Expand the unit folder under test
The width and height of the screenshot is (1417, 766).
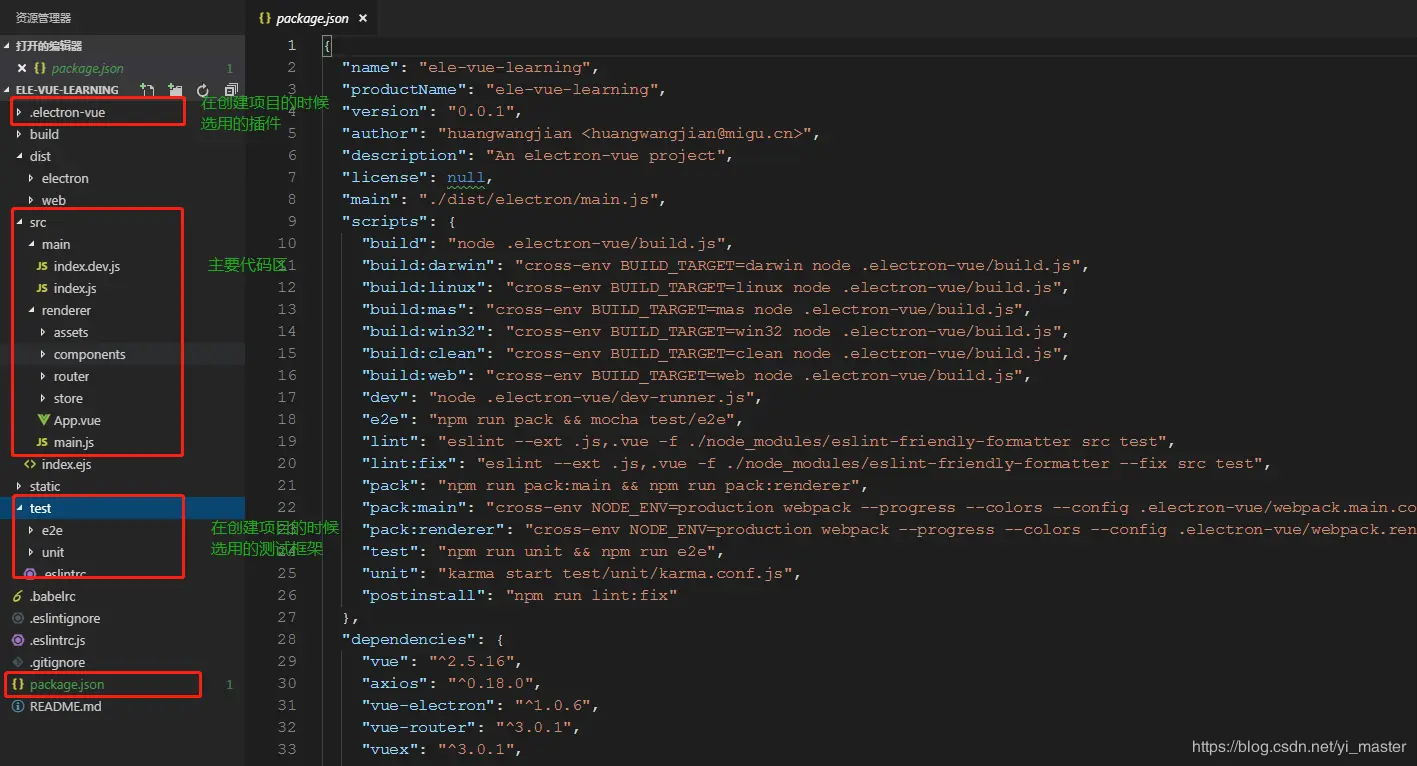tap(31, 552)
